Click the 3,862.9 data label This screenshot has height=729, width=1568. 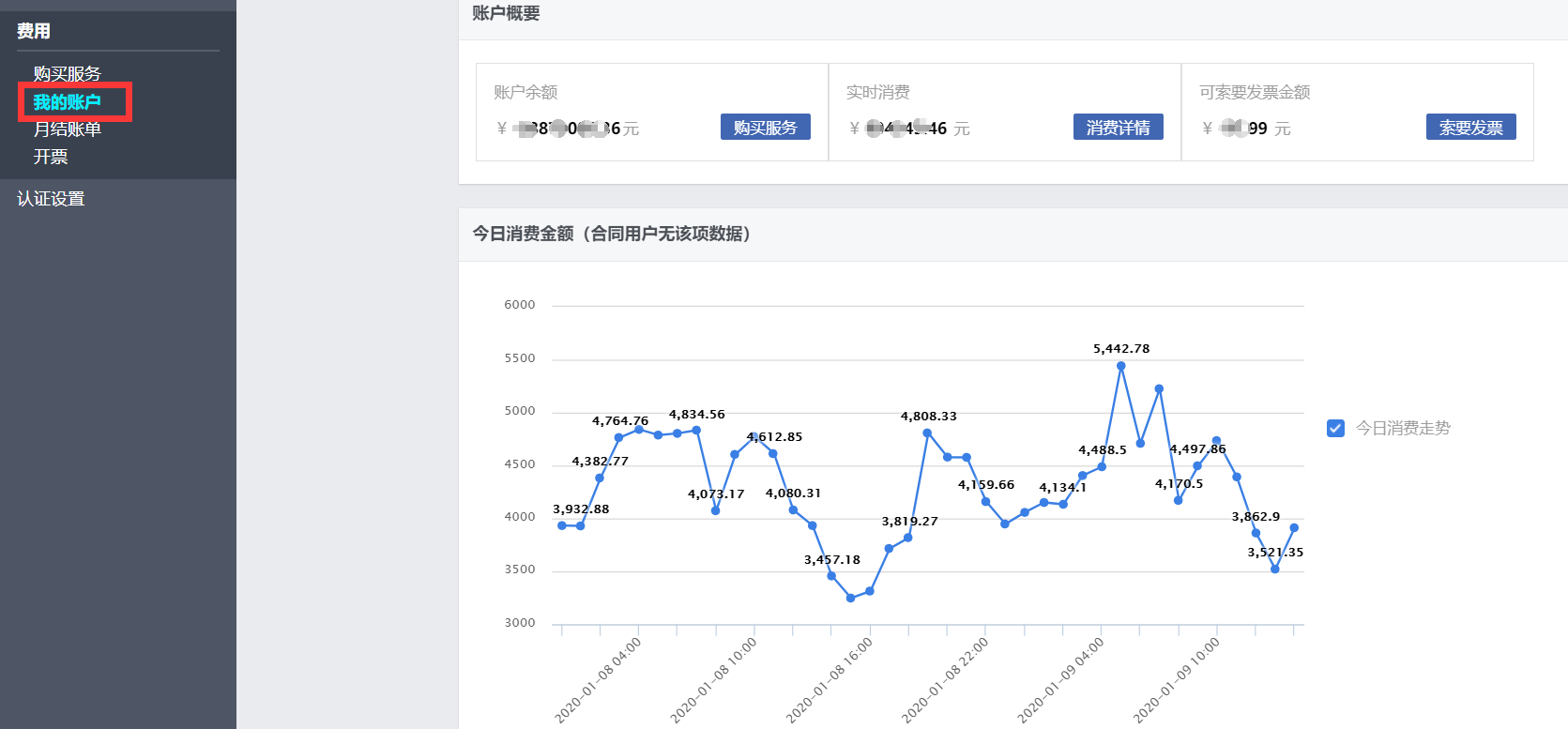click(1256, 517)
